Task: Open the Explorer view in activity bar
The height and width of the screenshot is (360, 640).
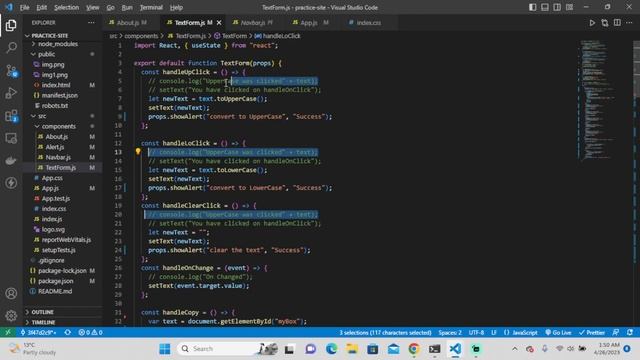Action: pos(11,25)
